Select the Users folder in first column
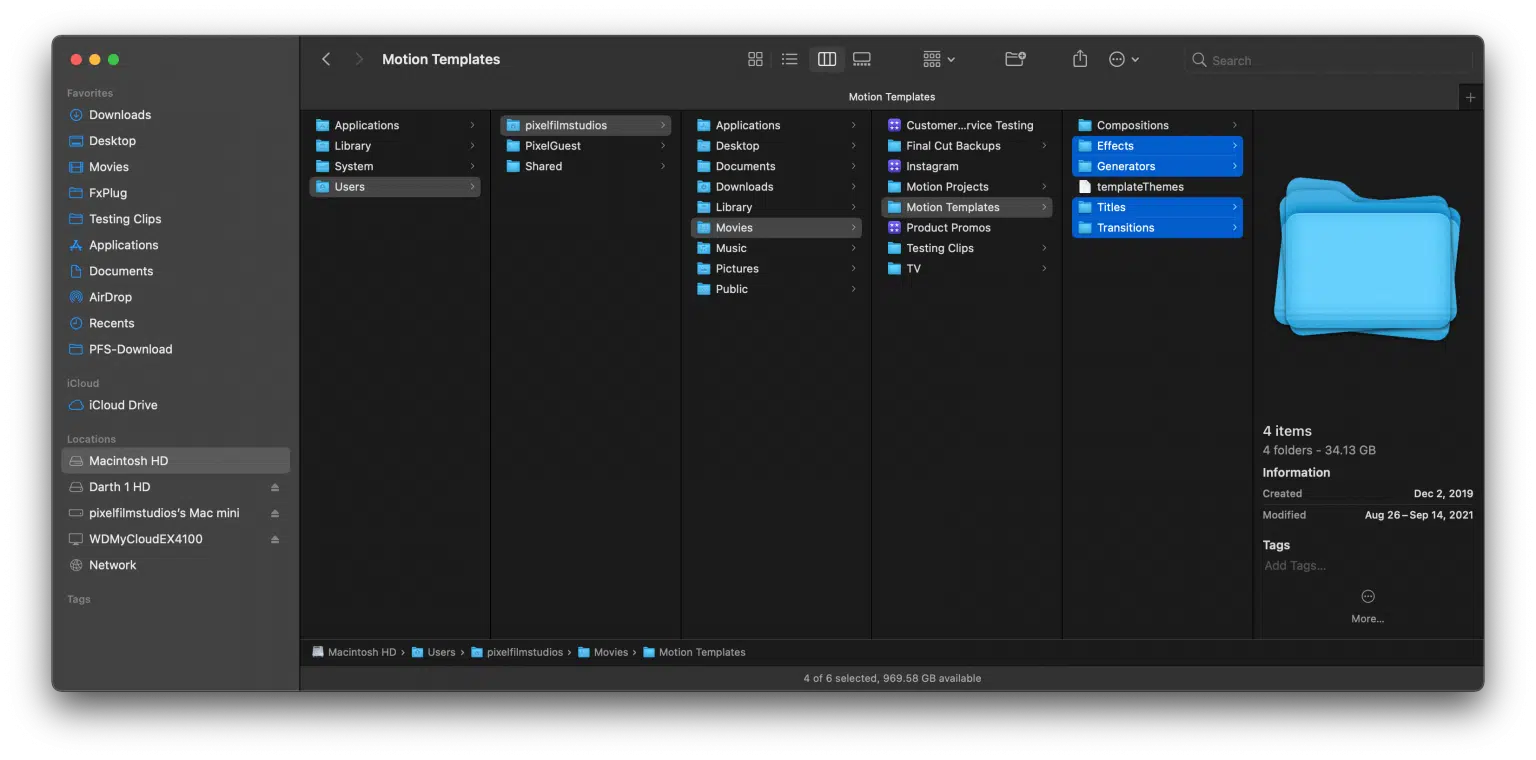The image size is (1536, 760). [395, 187]
